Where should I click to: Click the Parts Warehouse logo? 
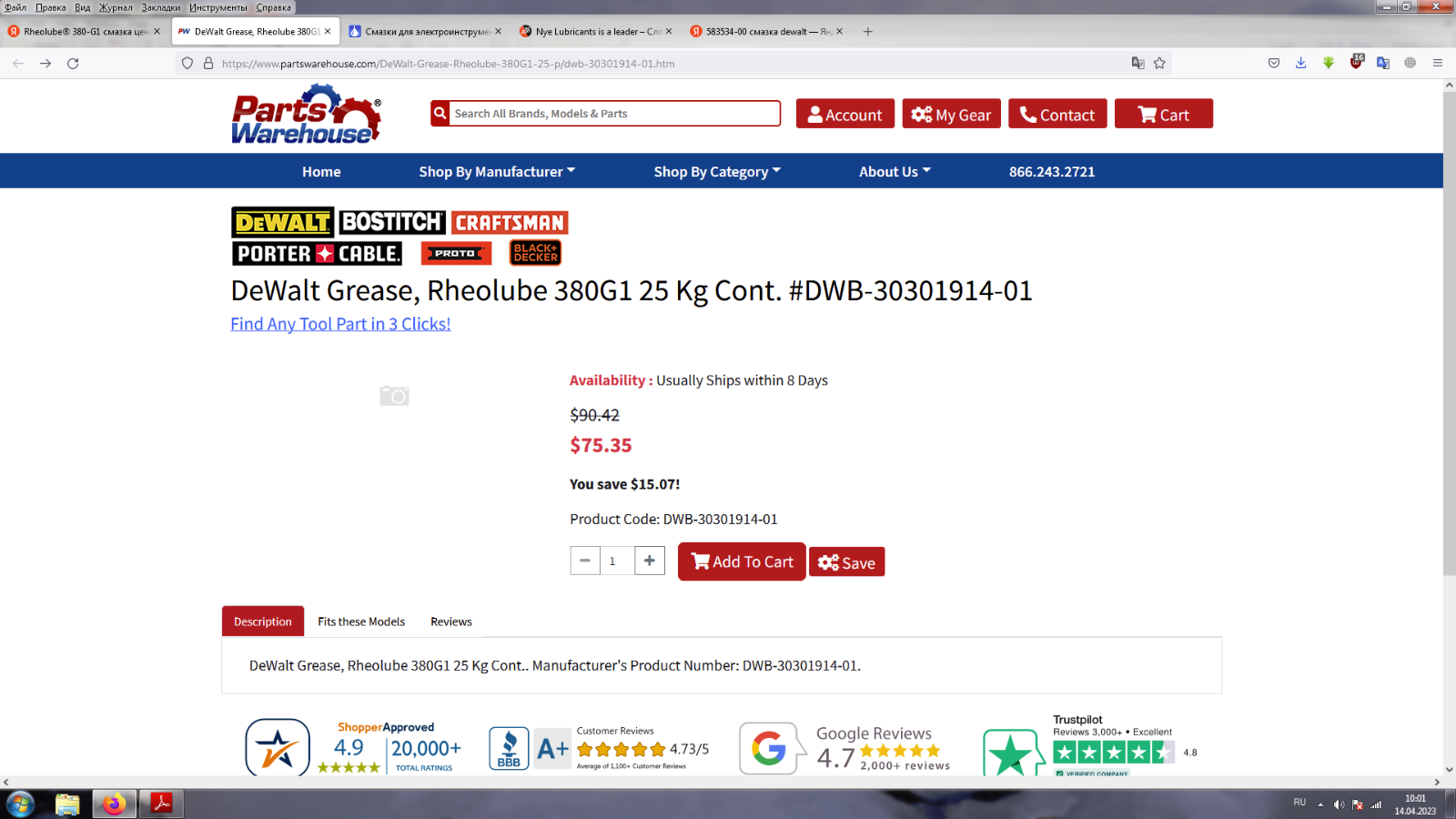pyautogui.click(x=307, y=114)
